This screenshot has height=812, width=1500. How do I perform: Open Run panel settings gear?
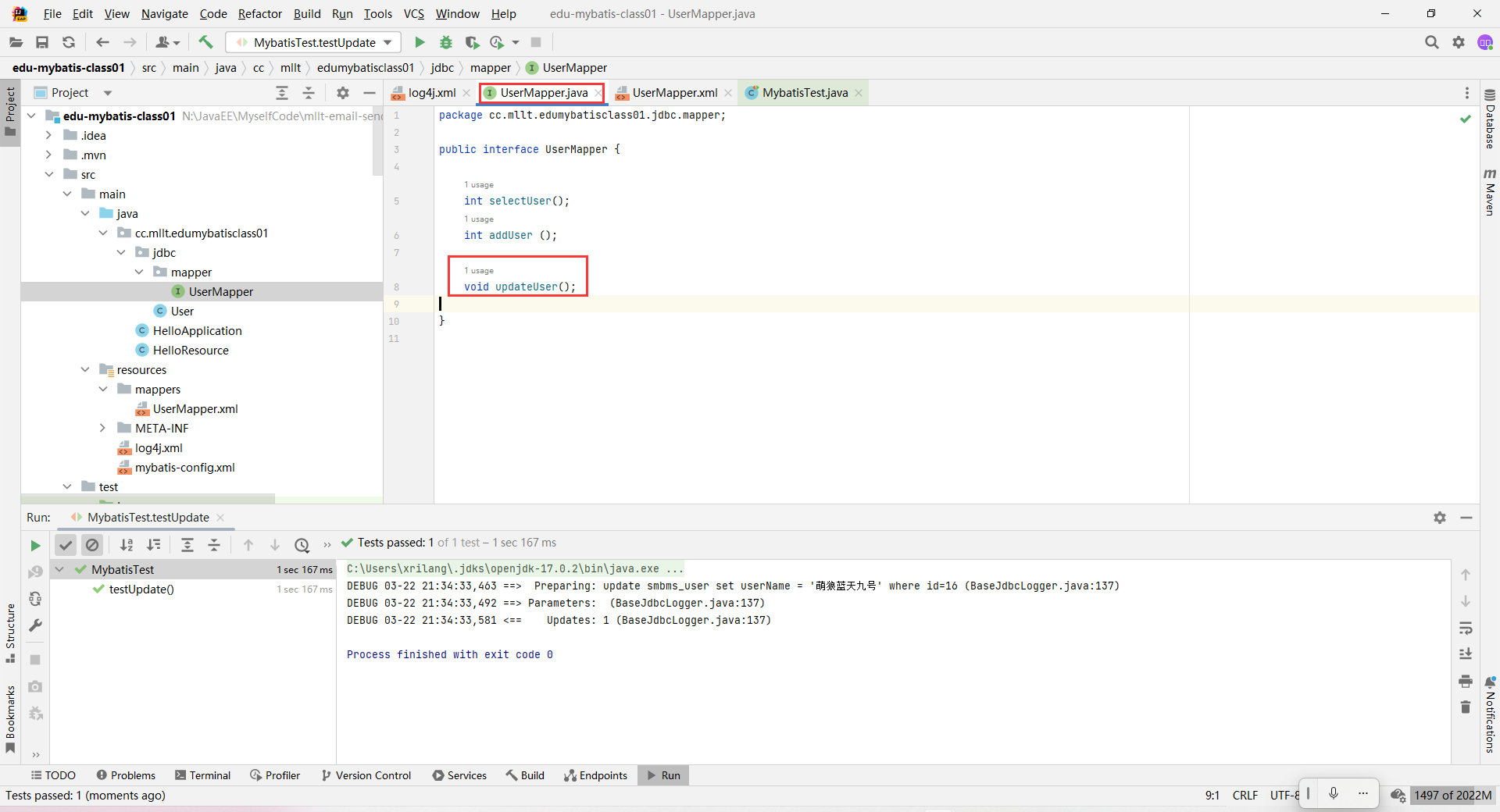coord(1440,518)
